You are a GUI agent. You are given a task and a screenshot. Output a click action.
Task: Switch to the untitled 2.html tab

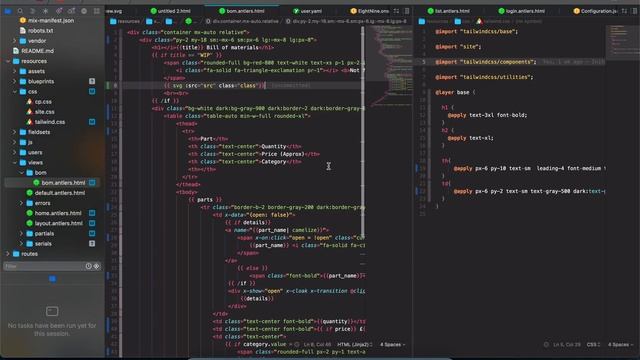(x=171, y=11)
